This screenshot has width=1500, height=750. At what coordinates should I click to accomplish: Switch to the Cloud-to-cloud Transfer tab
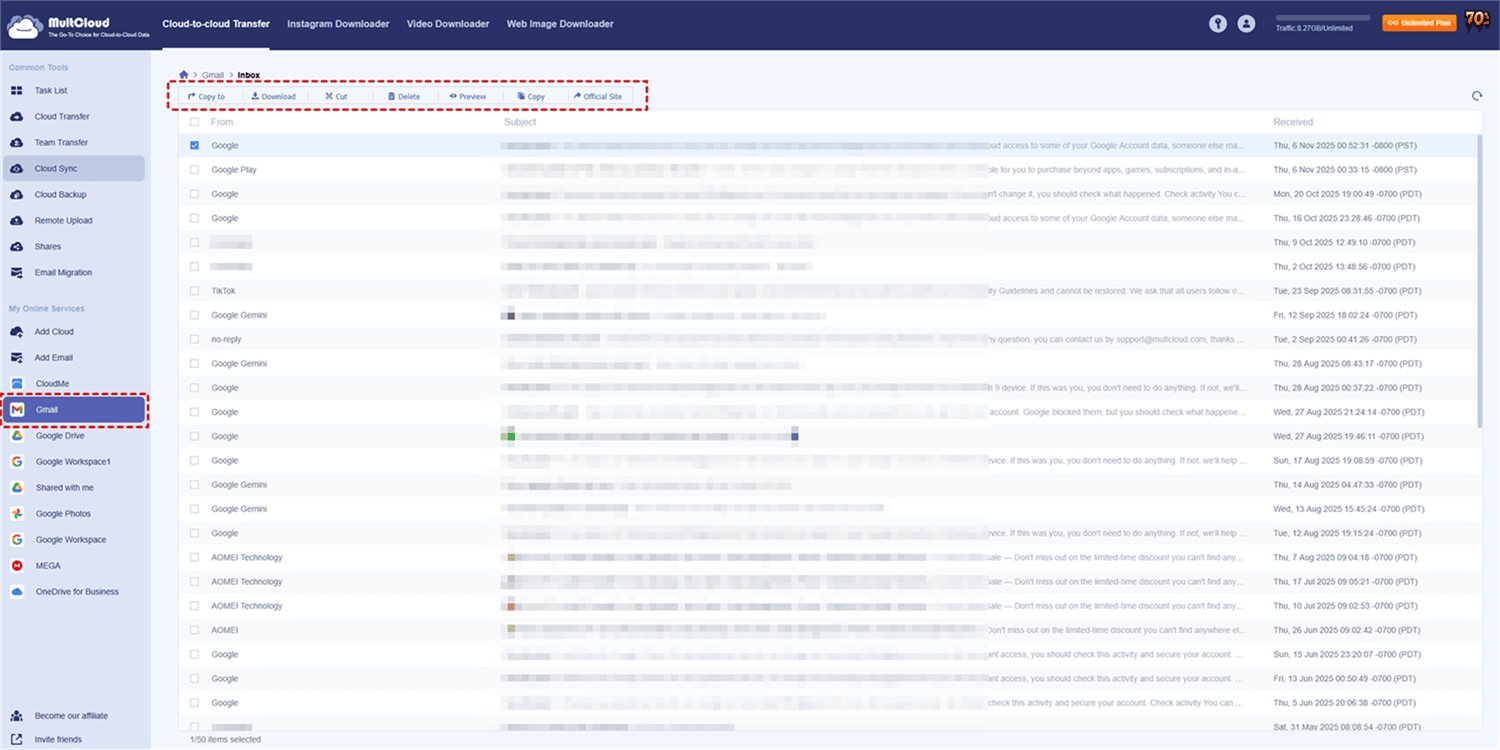tap(216, 24)
